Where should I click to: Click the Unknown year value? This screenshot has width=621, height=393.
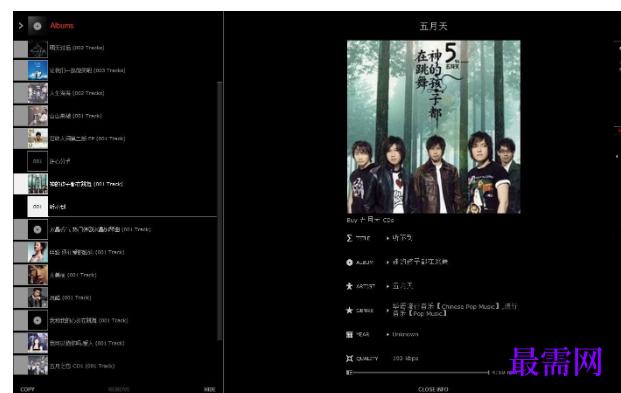pyautogui.click(x=405, y=334)
